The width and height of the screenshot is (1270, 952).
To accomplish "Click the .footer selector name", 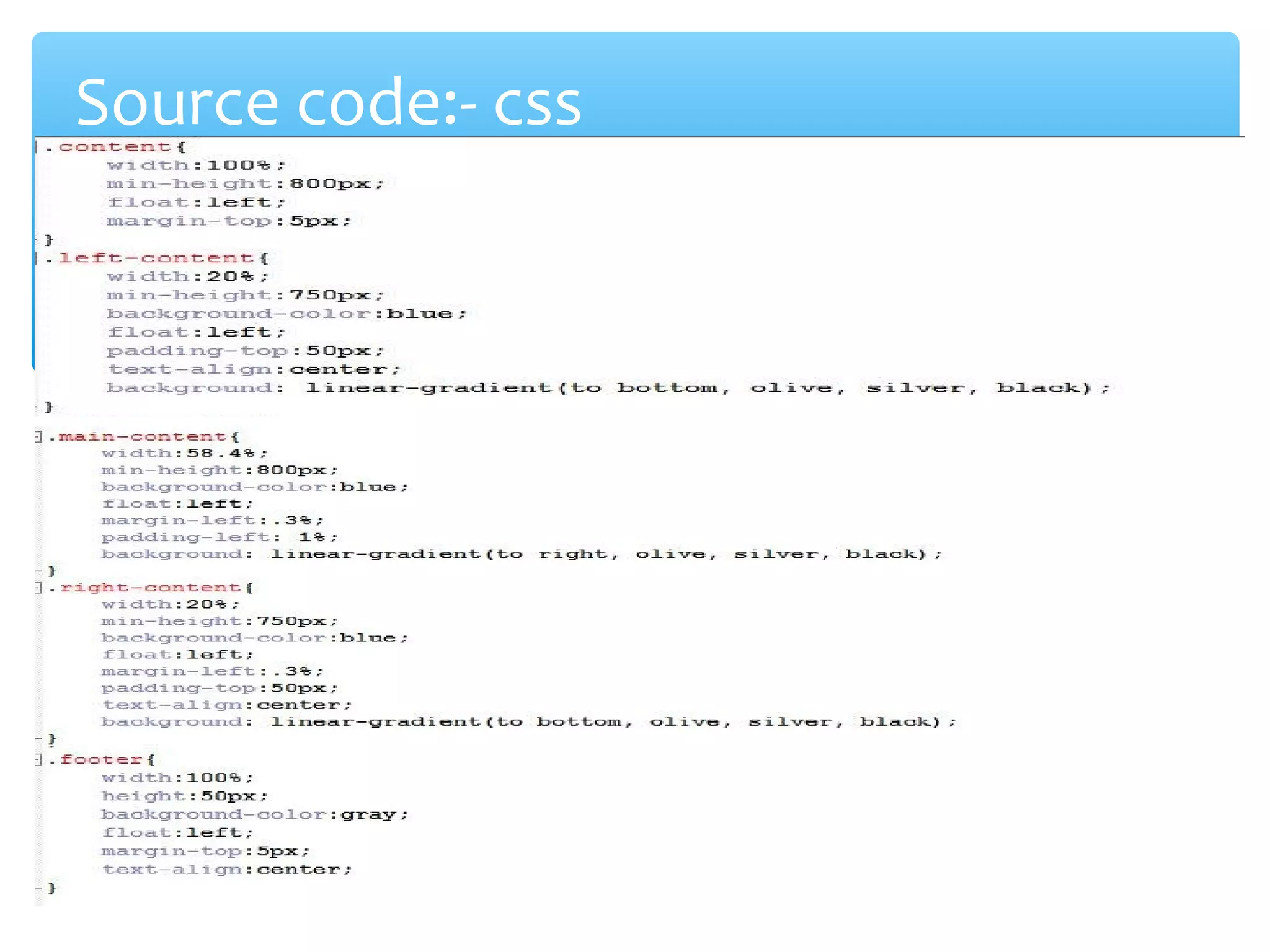I will coord(101,759).
